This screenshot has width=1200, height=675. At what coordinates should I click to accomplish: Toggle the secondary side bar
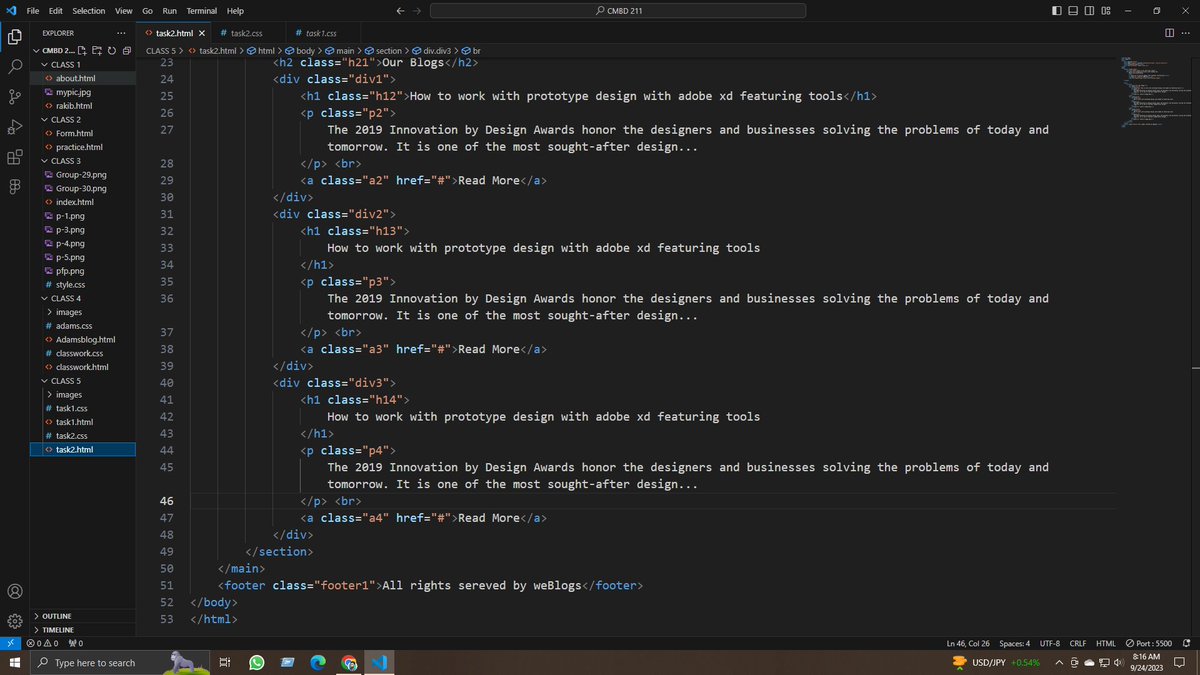1089,9
